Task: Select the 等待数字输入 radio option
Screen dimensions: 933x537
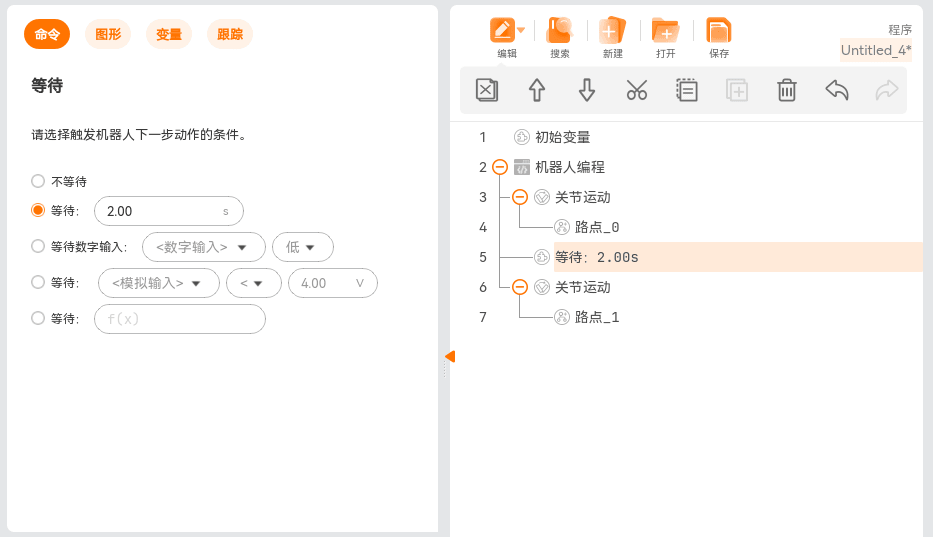Action: (x=38, y=246)
